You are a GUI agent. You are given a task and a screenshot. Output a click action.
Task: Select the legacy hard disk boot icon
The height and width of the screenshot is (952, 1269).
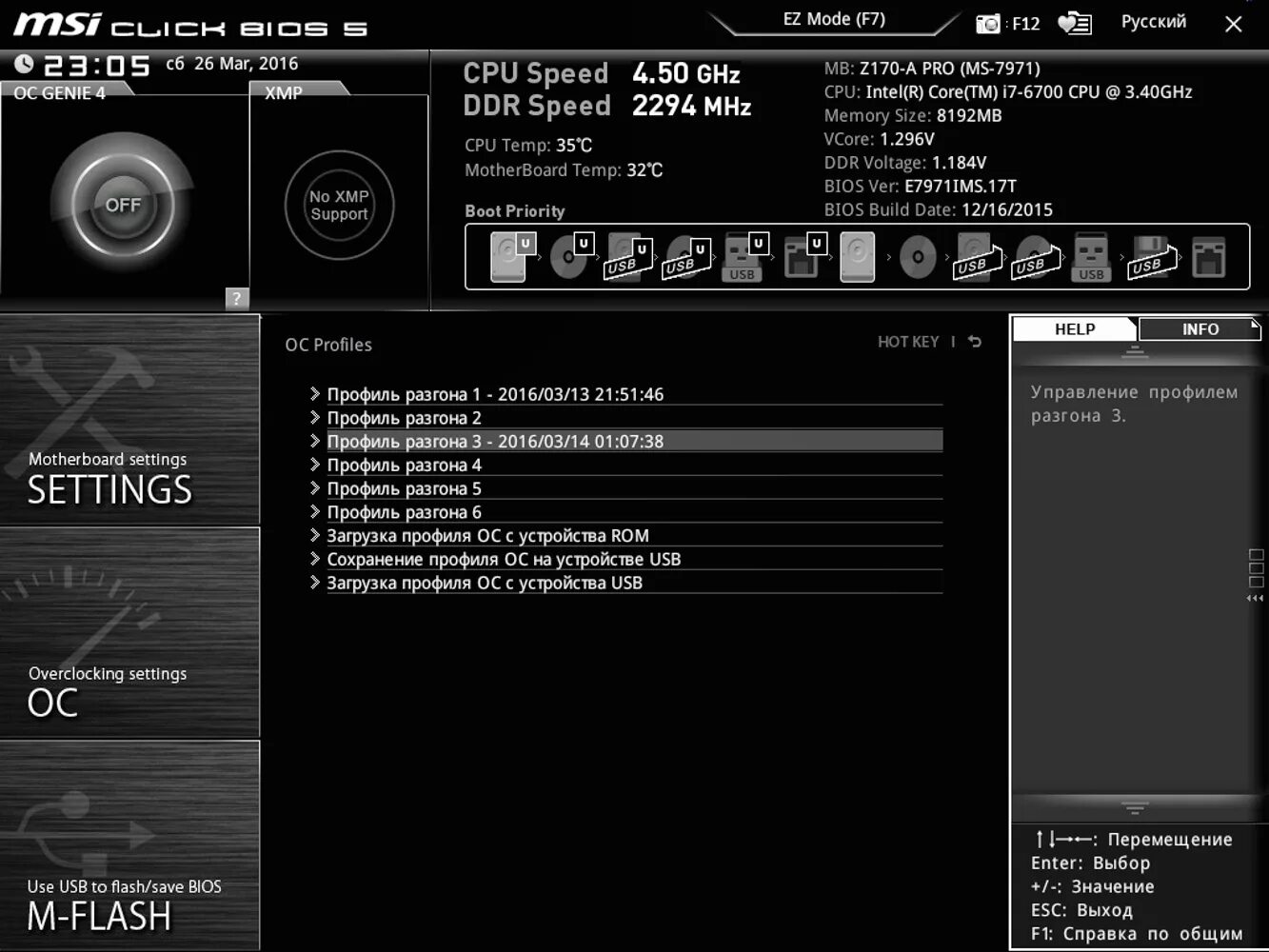[x=858, y=257]
